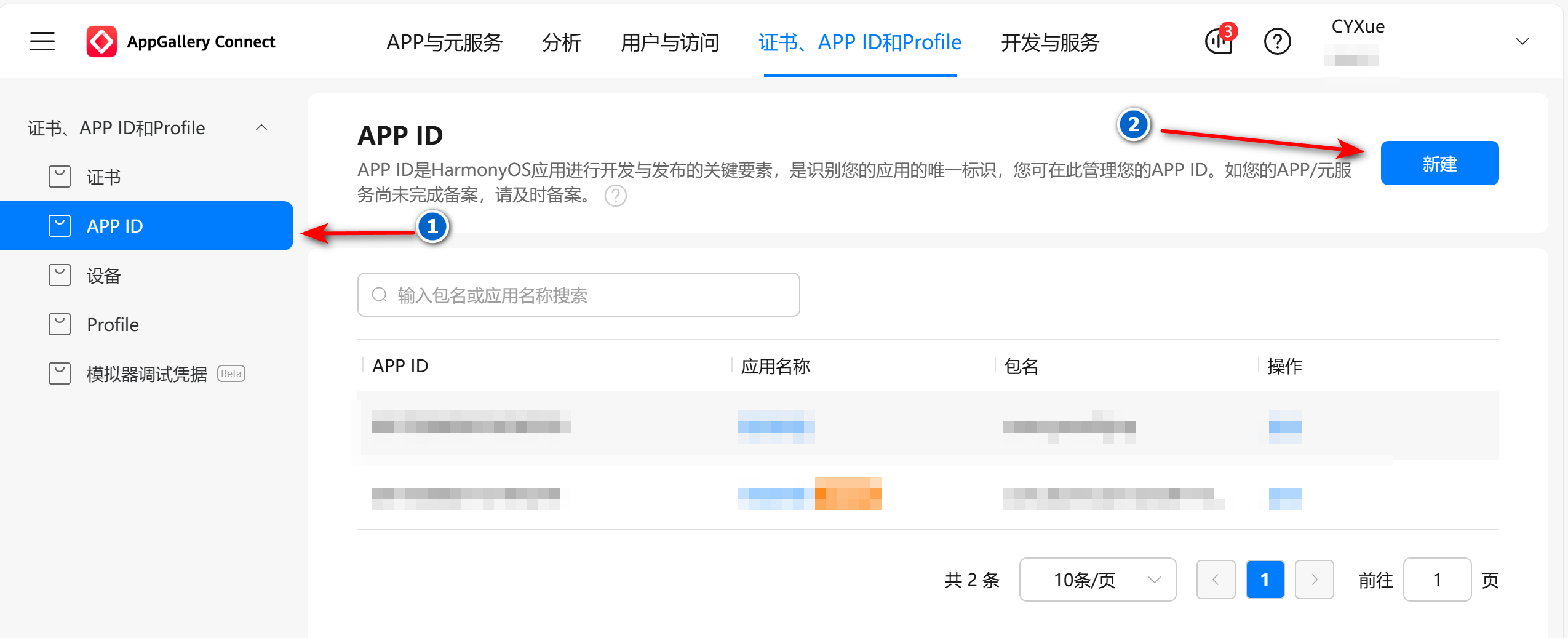Click the 前往 page number input
The image size is (1568, 638).
coord(1437,580)
